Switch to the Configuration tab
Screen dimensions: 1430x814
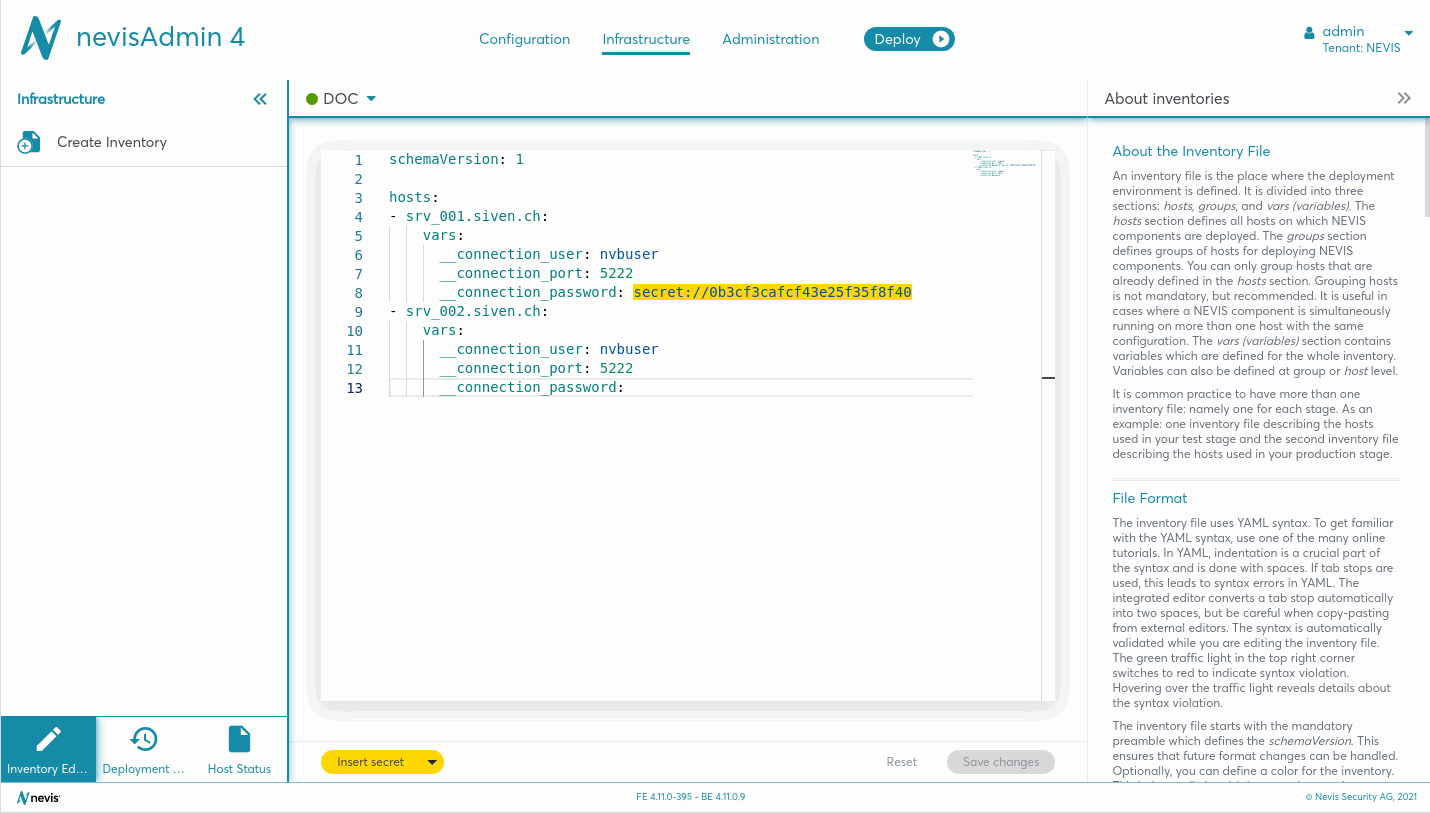[x=524, y=39]
